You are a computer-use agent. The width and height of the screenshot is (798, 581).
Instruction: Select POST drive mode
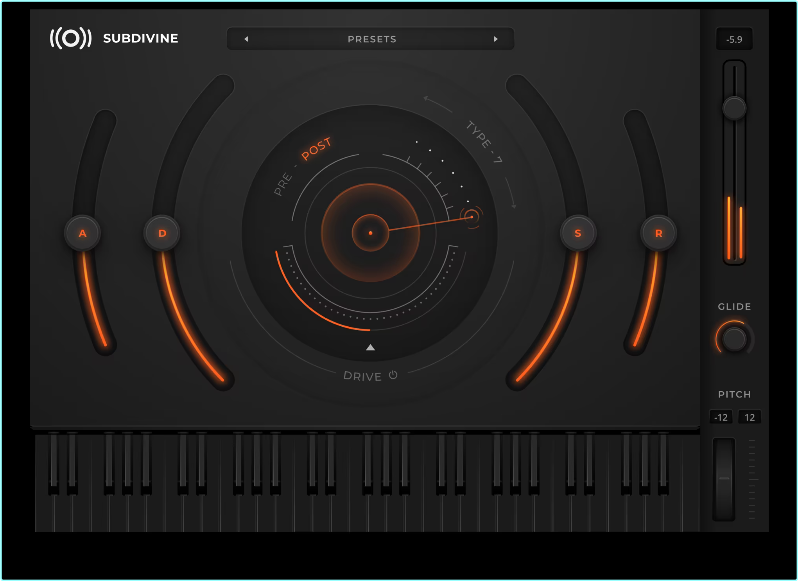click(317, 149)
